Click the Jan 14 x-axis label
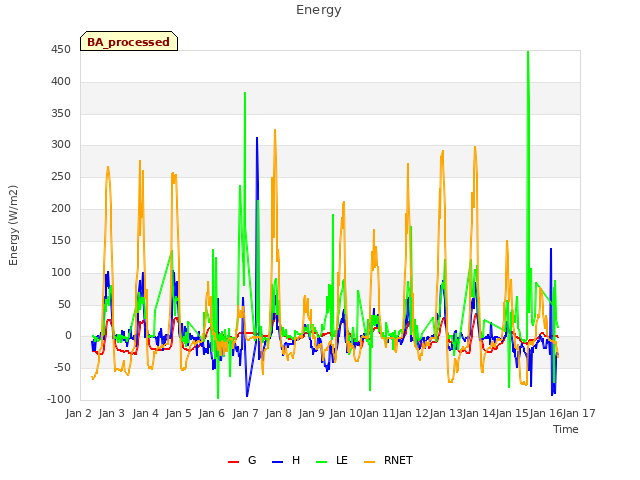 tap(478, 413)
